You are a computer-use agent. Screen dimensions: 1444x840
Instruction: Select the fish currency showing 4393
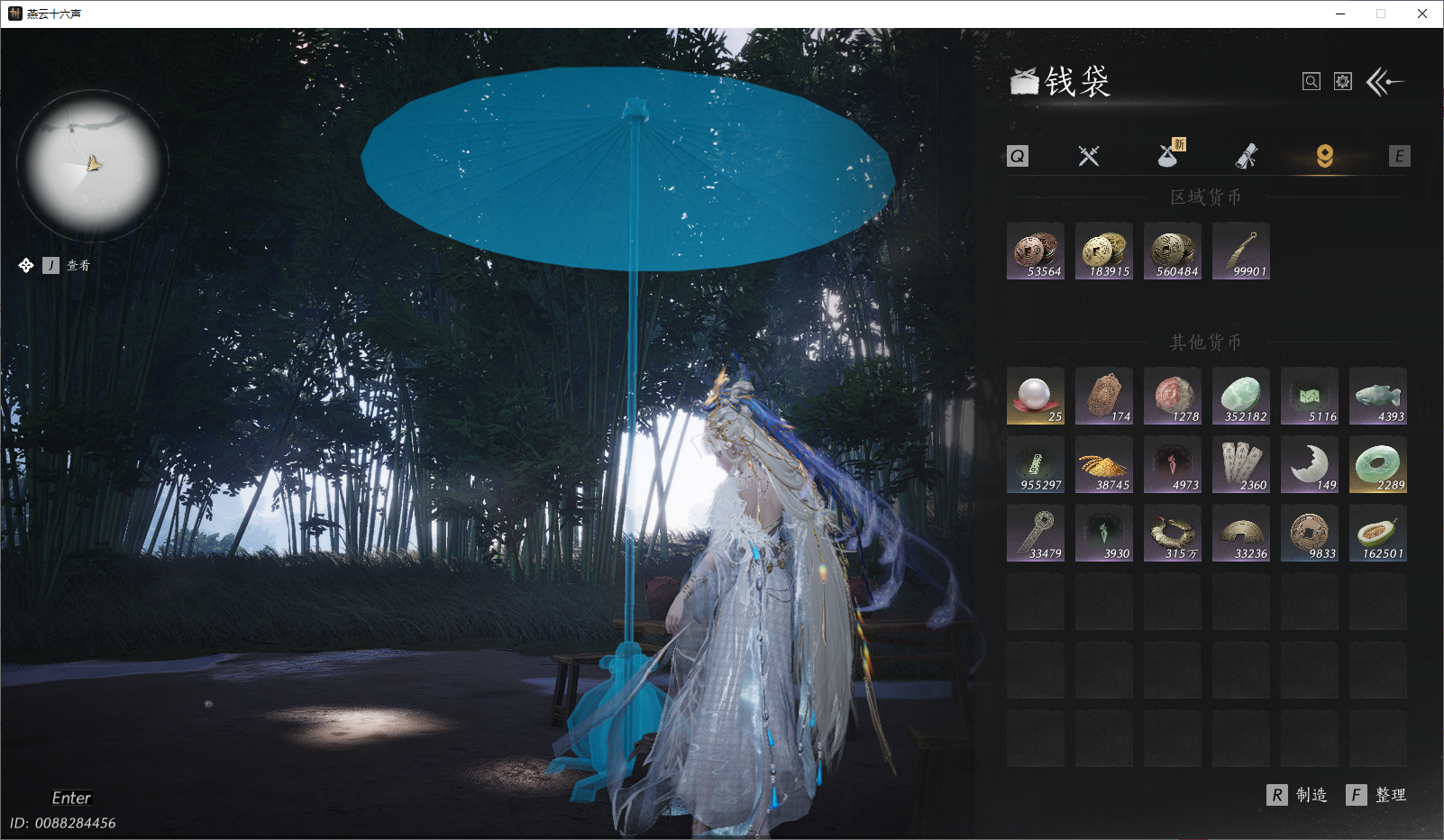coord(1378,397)
